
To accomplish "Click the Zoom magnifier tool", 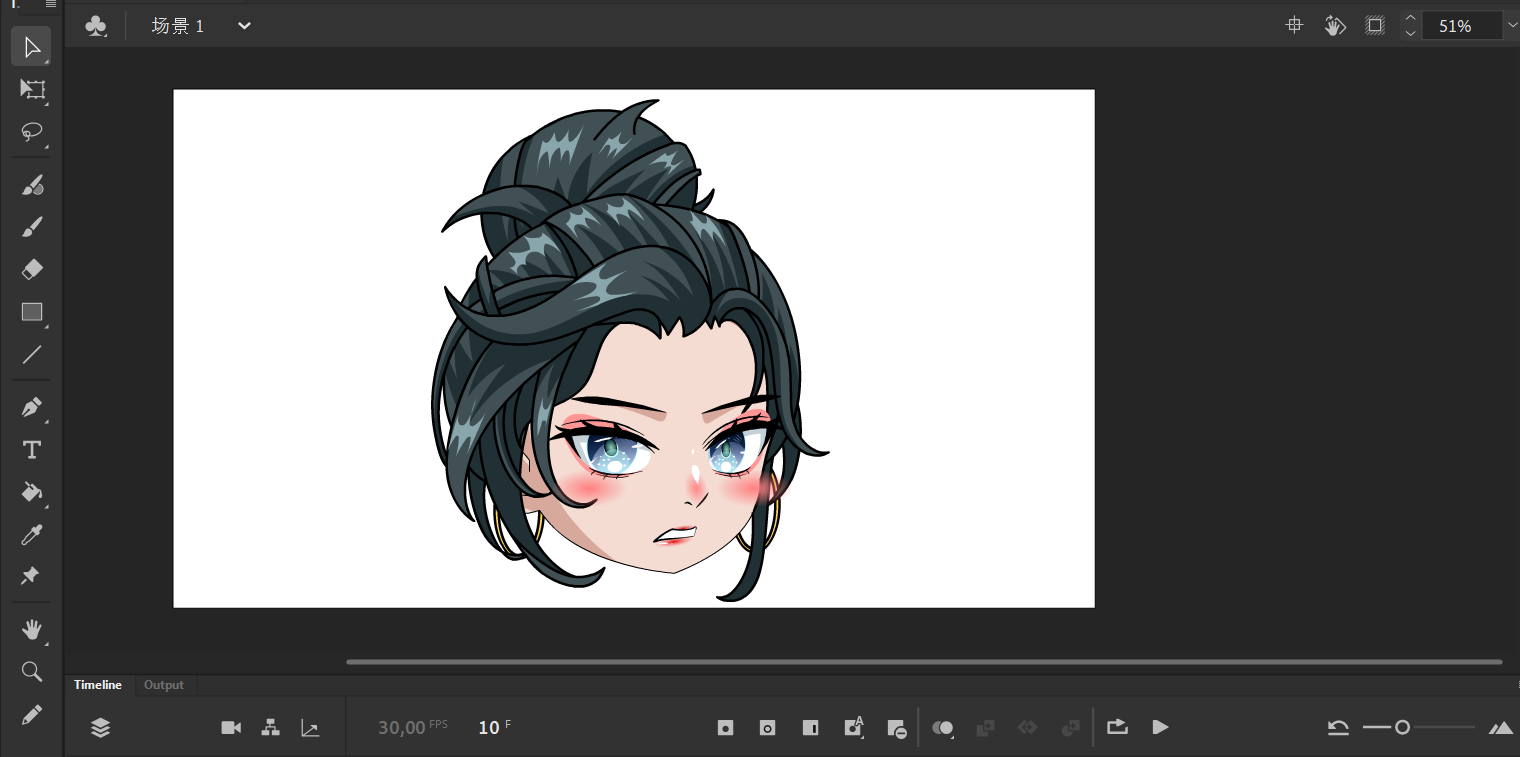I will 32,672.
